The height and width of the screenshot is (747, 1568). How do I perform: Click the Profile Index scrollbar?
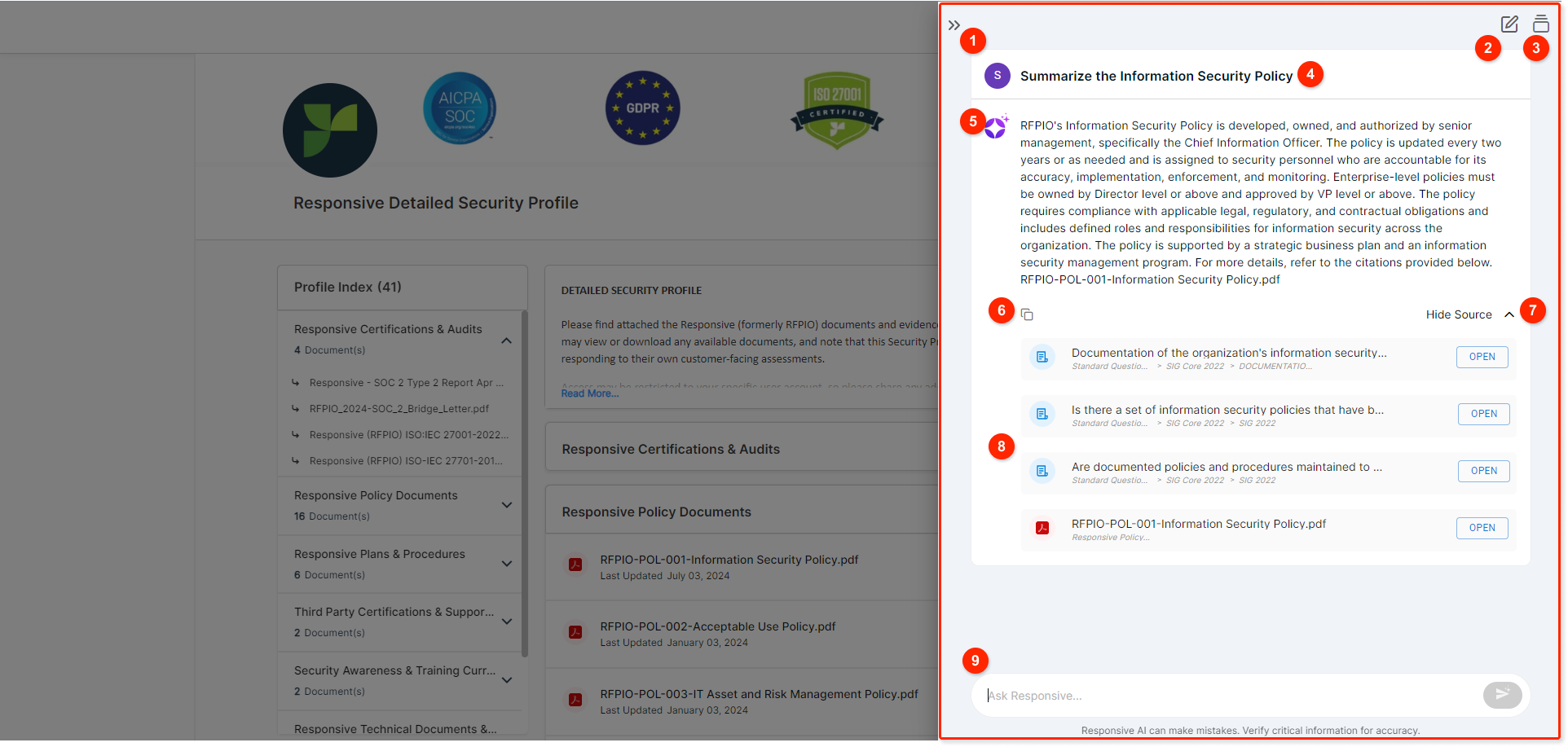click(x=525, y=484)
